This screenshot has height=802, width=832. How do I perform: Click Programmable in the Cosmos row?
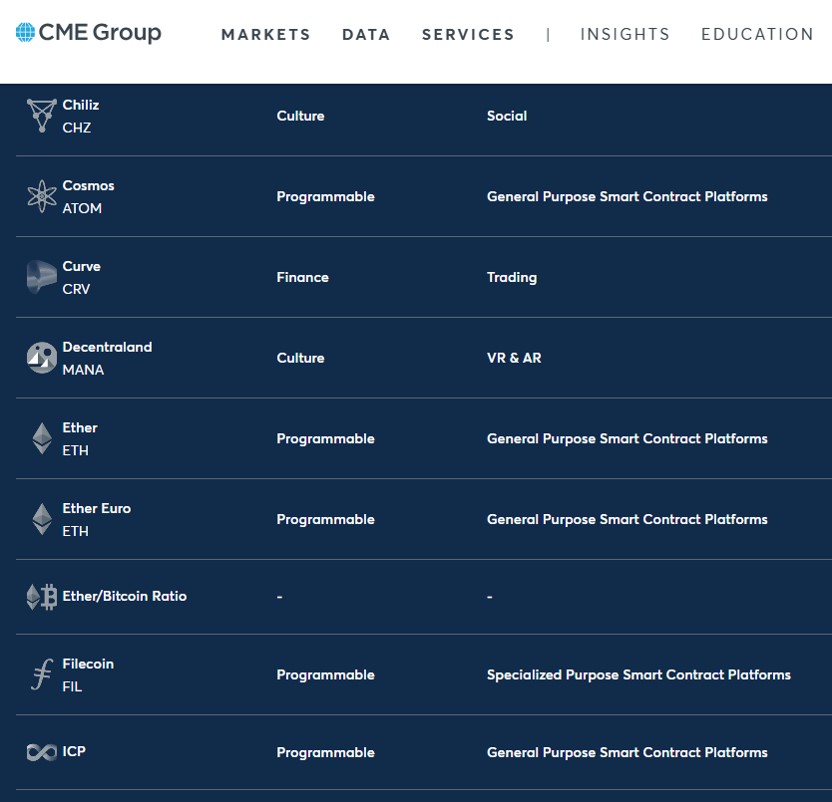tap(325, 197)
